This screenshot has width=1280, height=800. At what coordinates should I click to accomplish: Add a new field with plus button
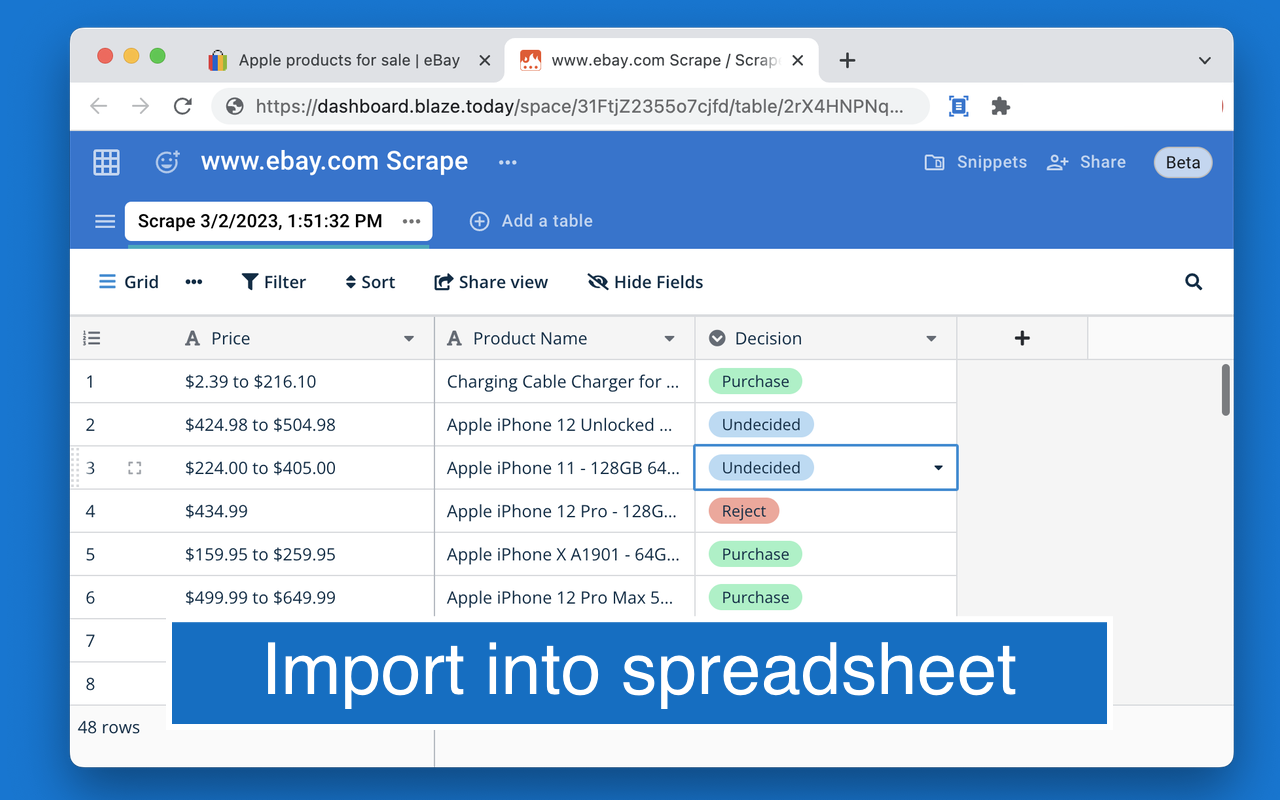pyautogui.click(x=1022, y=338)
